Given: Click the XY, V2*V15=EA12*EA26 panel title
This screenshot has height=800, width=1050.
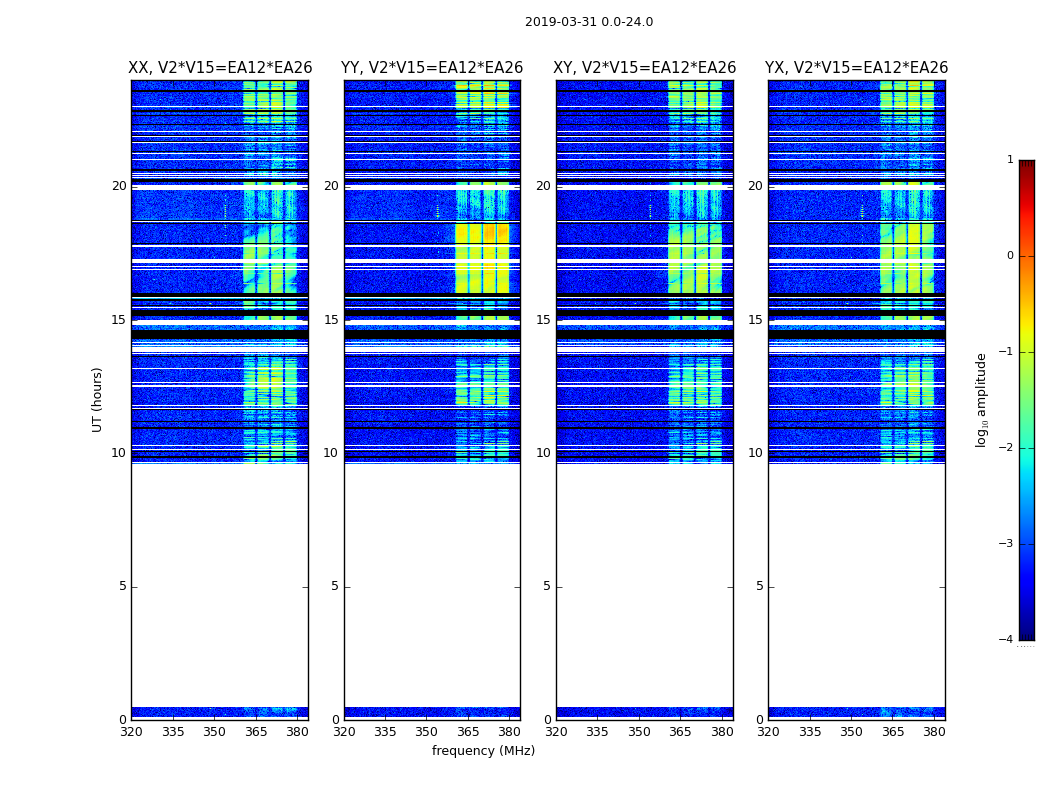Looking at the screenshot, I should point(644,68).
